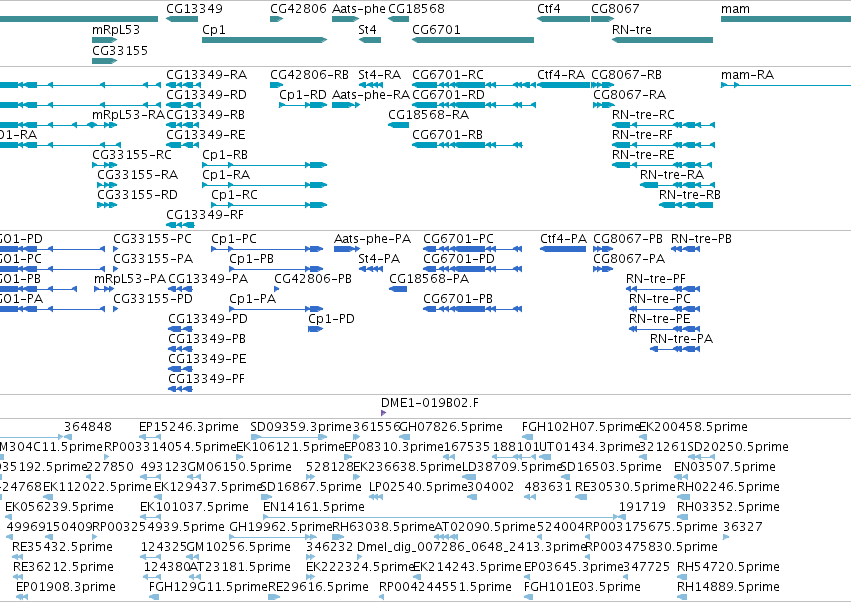Select the LD38709.5prime EST label
This screenshot has width=851, height=602.
(511, 467)
